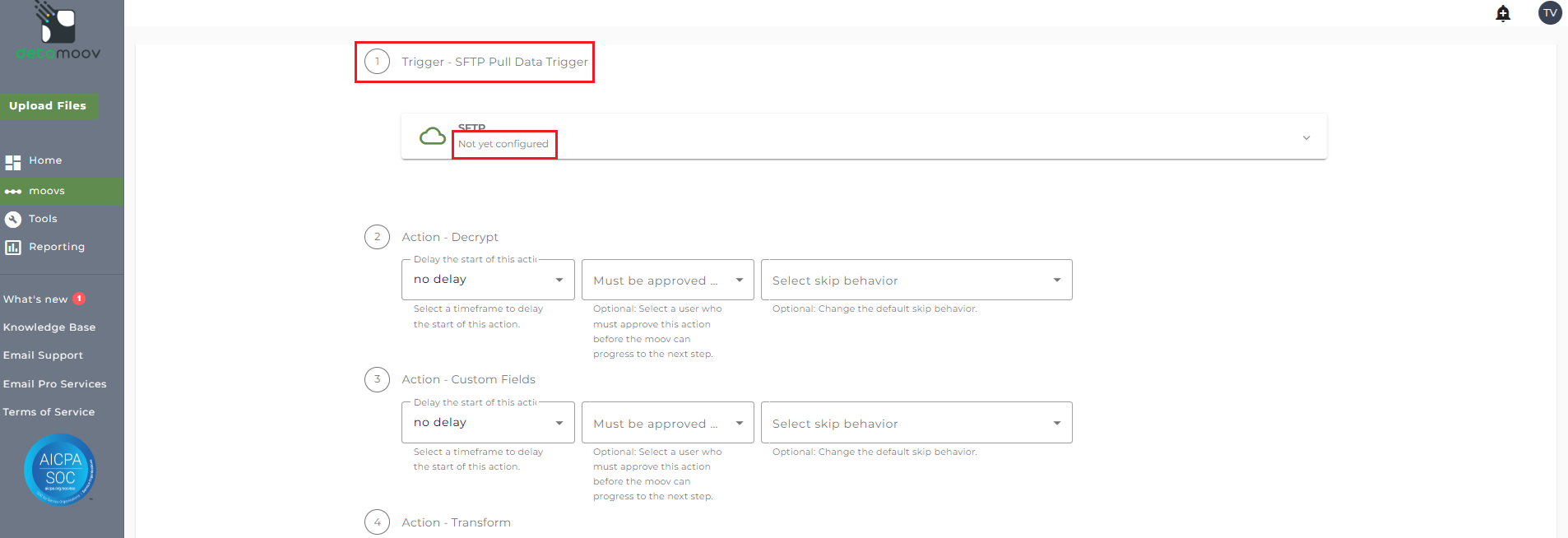Open the TV user avatar menu

1550,13
